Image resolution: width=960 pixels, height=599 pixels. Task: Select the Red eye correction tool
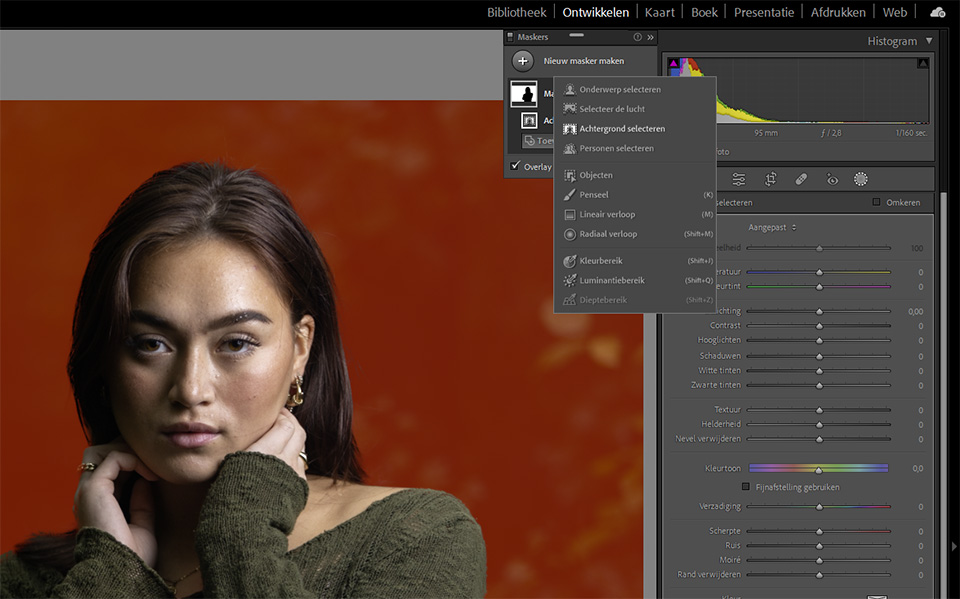click(831, 179)
